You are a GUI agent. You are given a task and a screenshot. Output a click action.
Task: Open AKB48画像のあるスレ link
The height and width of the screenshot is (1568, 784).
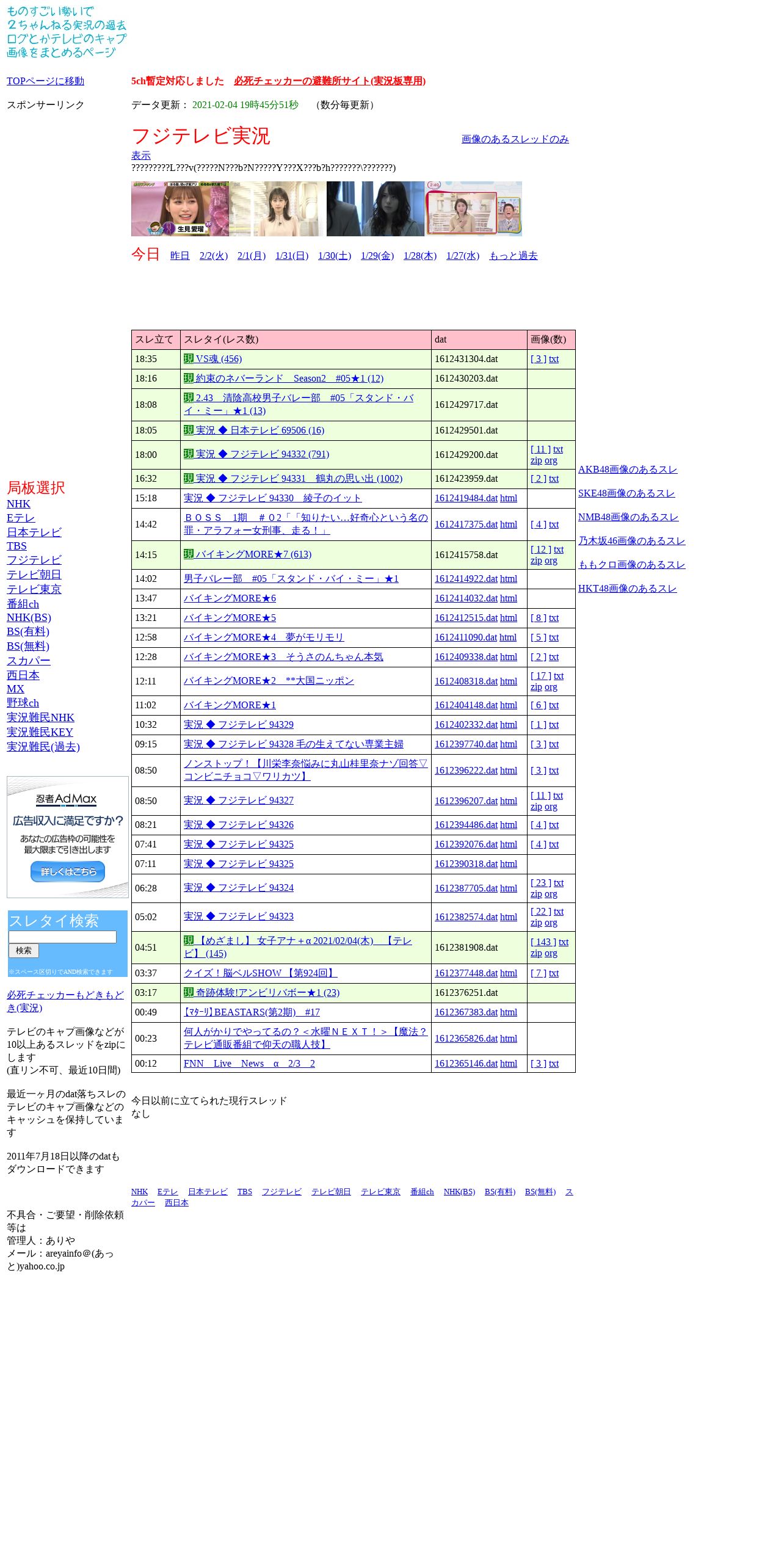click(x=628, y=470)
